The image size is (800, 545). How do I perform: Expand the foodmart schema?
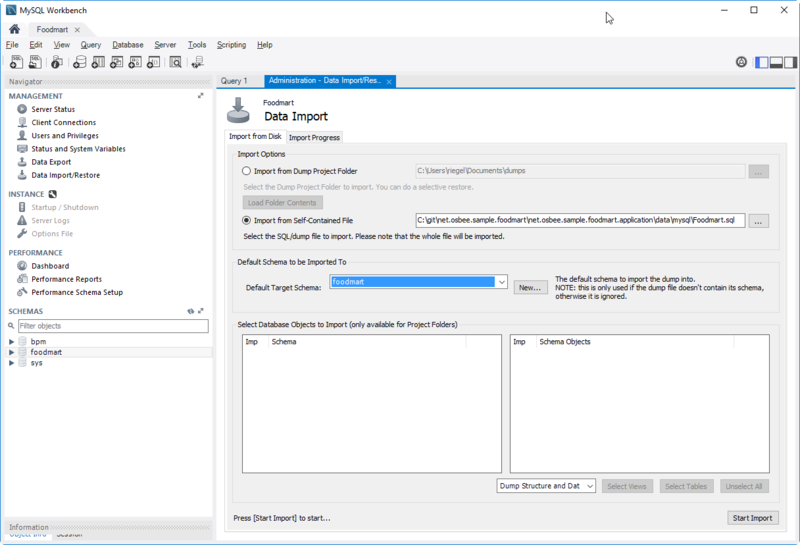(11, 353)
